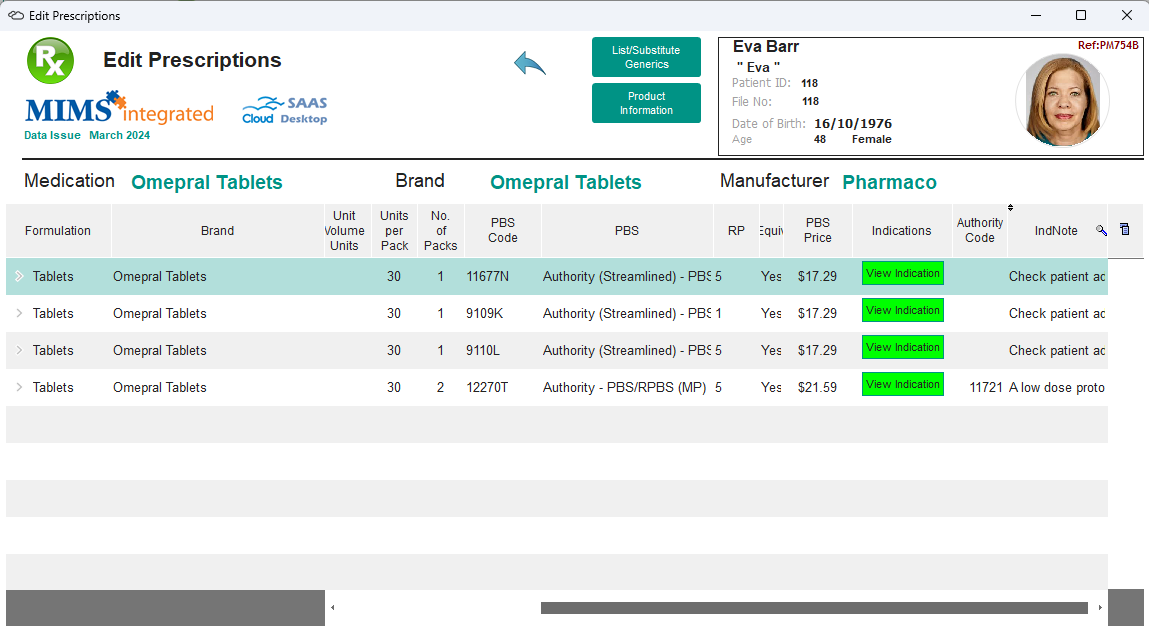Viewport: 1149px width, 632px height.
Task: View Indication for PBS code 11677N
Action: (x=903, y=273)
